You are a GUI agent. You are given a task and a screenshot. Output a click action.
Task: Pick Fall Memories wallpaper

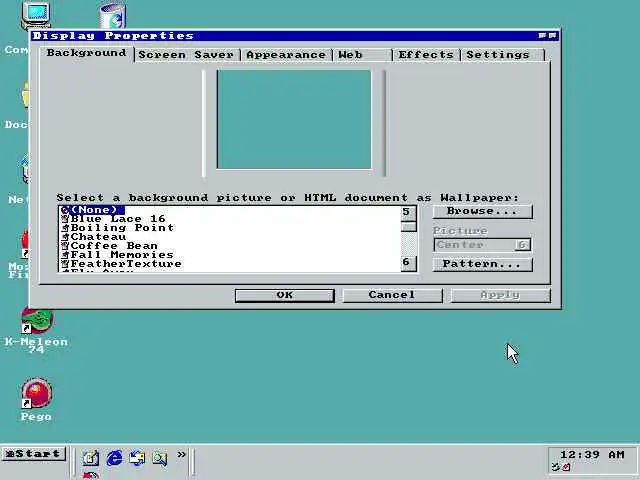click(118, 255)
